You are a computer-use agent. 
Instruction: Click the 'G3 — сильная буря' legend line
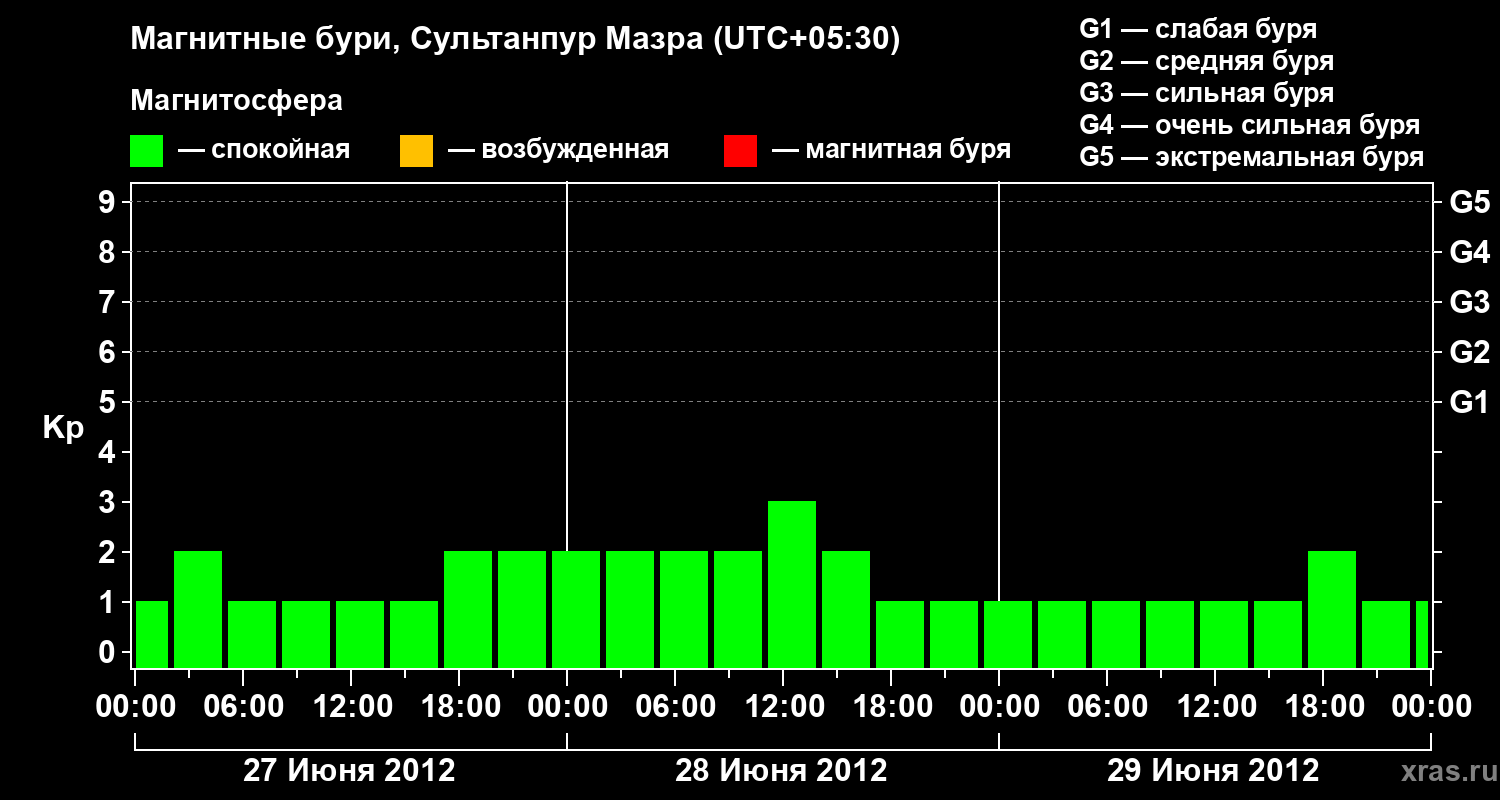point(1207,93)
